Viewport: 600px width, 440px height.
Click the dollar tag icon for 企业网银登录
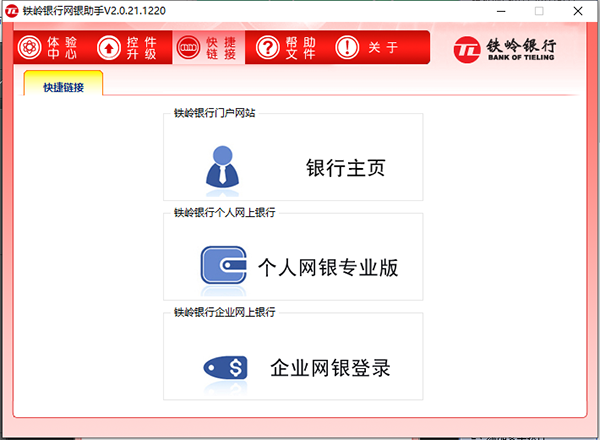tap(225, 367)
